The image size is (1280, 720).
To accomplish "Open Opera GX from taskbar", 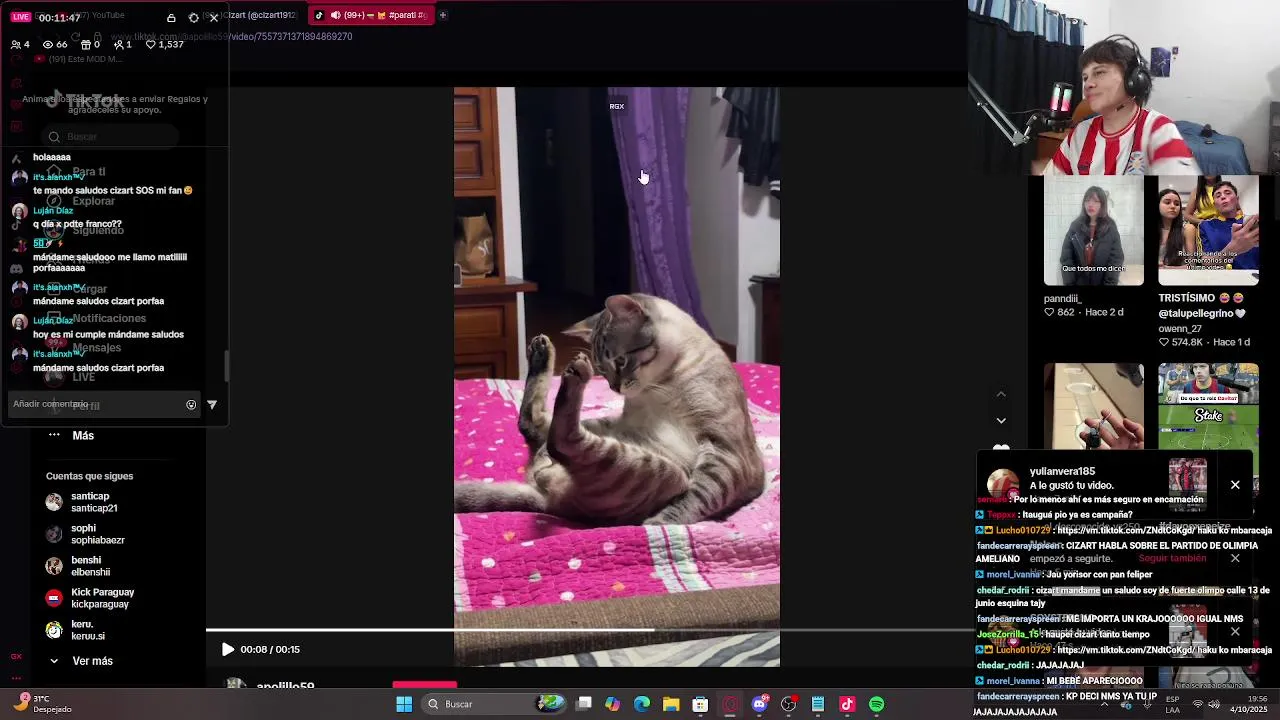I will point(730,704).
